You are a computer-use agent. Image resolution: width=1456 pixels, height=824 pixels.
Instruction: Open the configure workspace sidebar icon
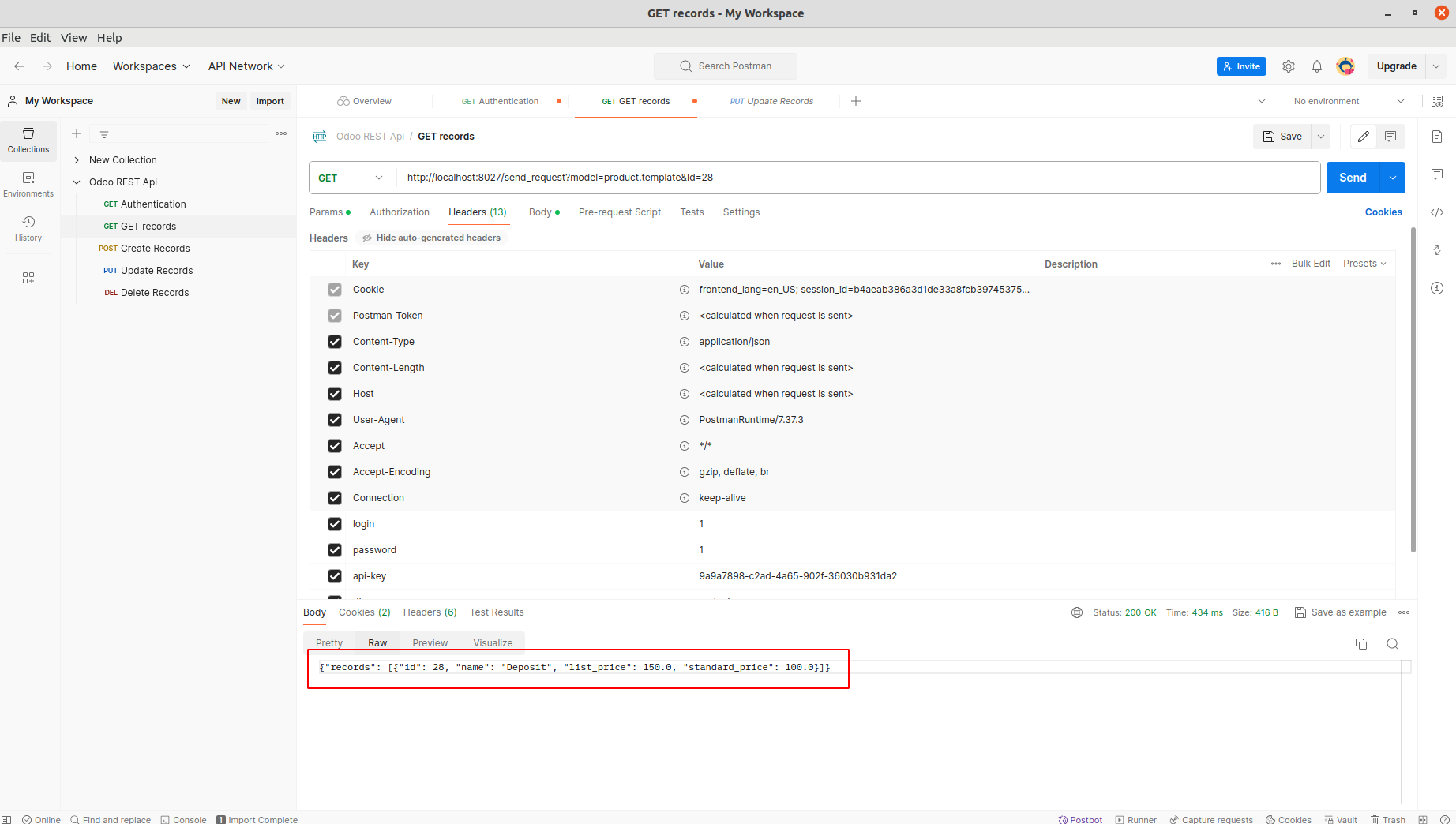(28, 278)
